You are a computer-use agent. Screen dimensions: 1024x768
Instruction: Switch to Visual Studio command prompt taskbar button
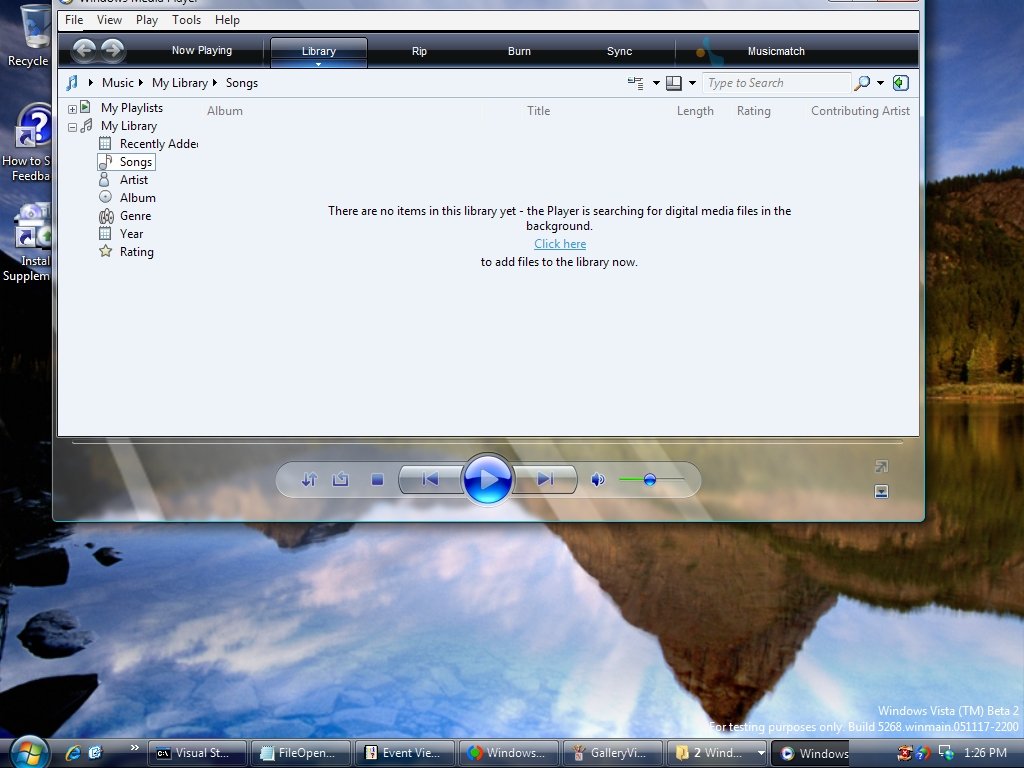(197, 753)
